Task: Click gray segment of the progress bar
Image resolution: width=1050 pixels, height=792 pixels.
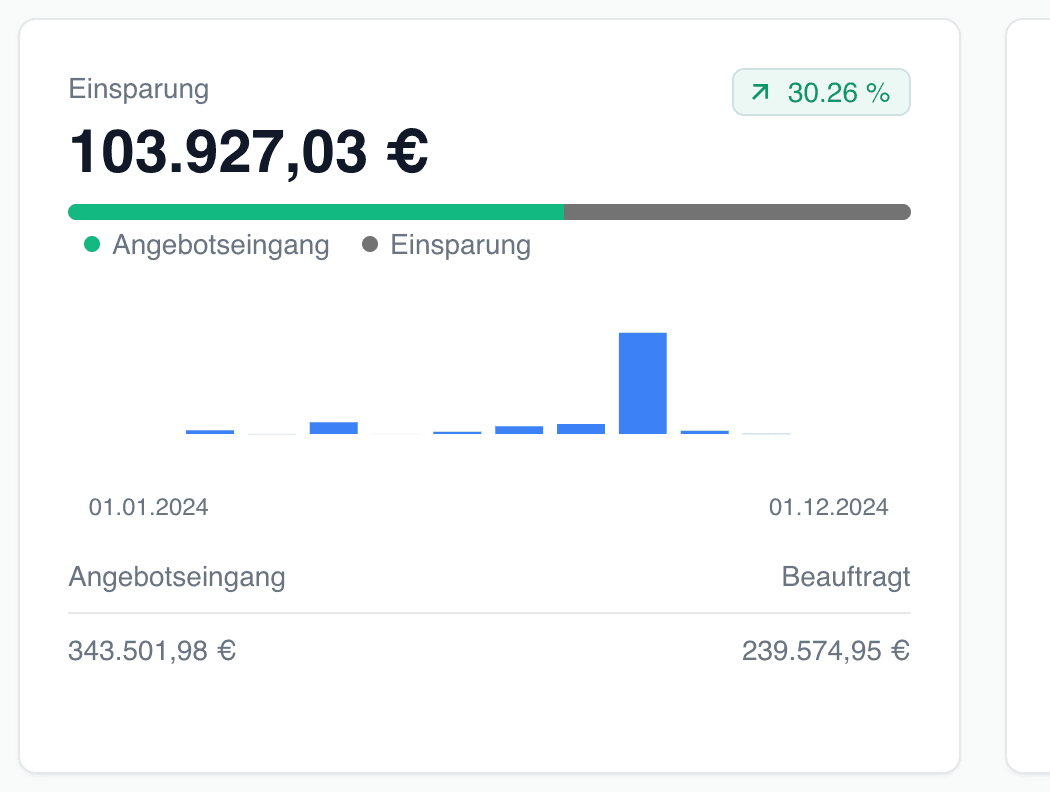Action: pyautogui.click(x=737, y=212)
